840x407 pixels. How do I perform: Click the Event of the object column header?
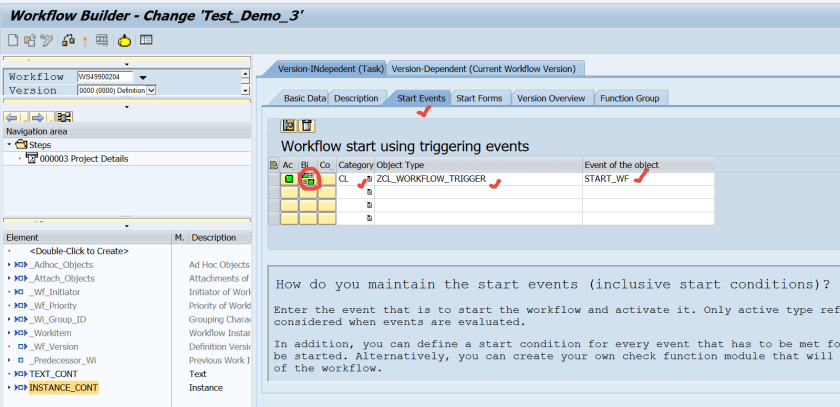[648, 165]
